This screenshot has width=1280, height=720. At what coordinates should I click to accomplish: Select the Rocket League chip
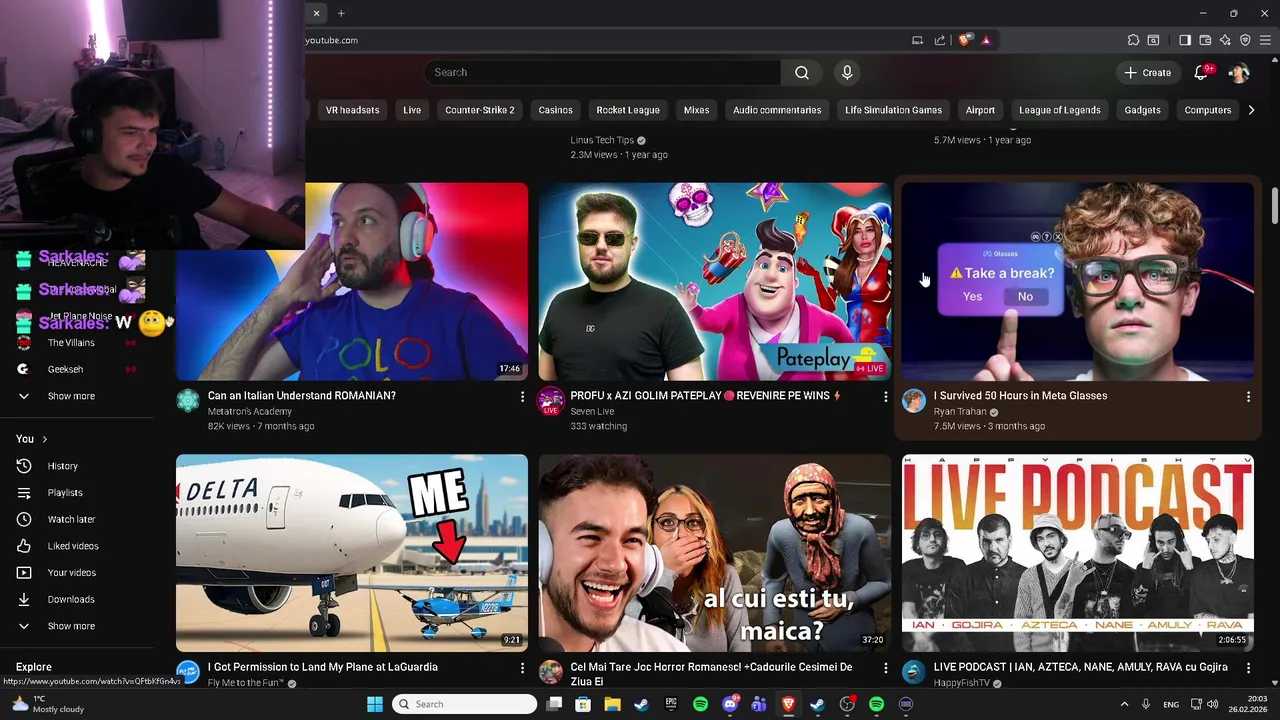pyautogui.click(x=628, y=110)
